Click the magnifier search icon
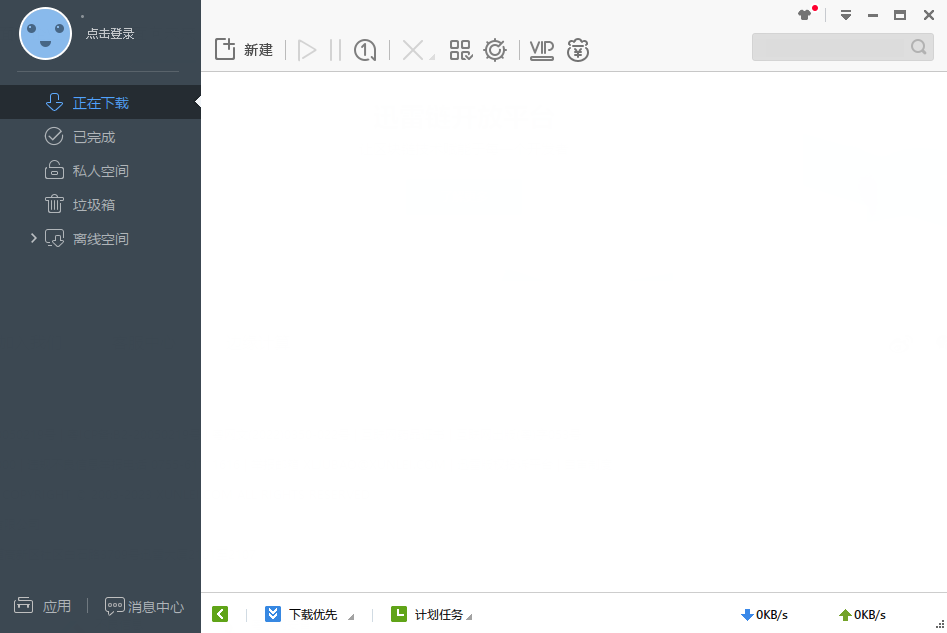 [919, 47]
